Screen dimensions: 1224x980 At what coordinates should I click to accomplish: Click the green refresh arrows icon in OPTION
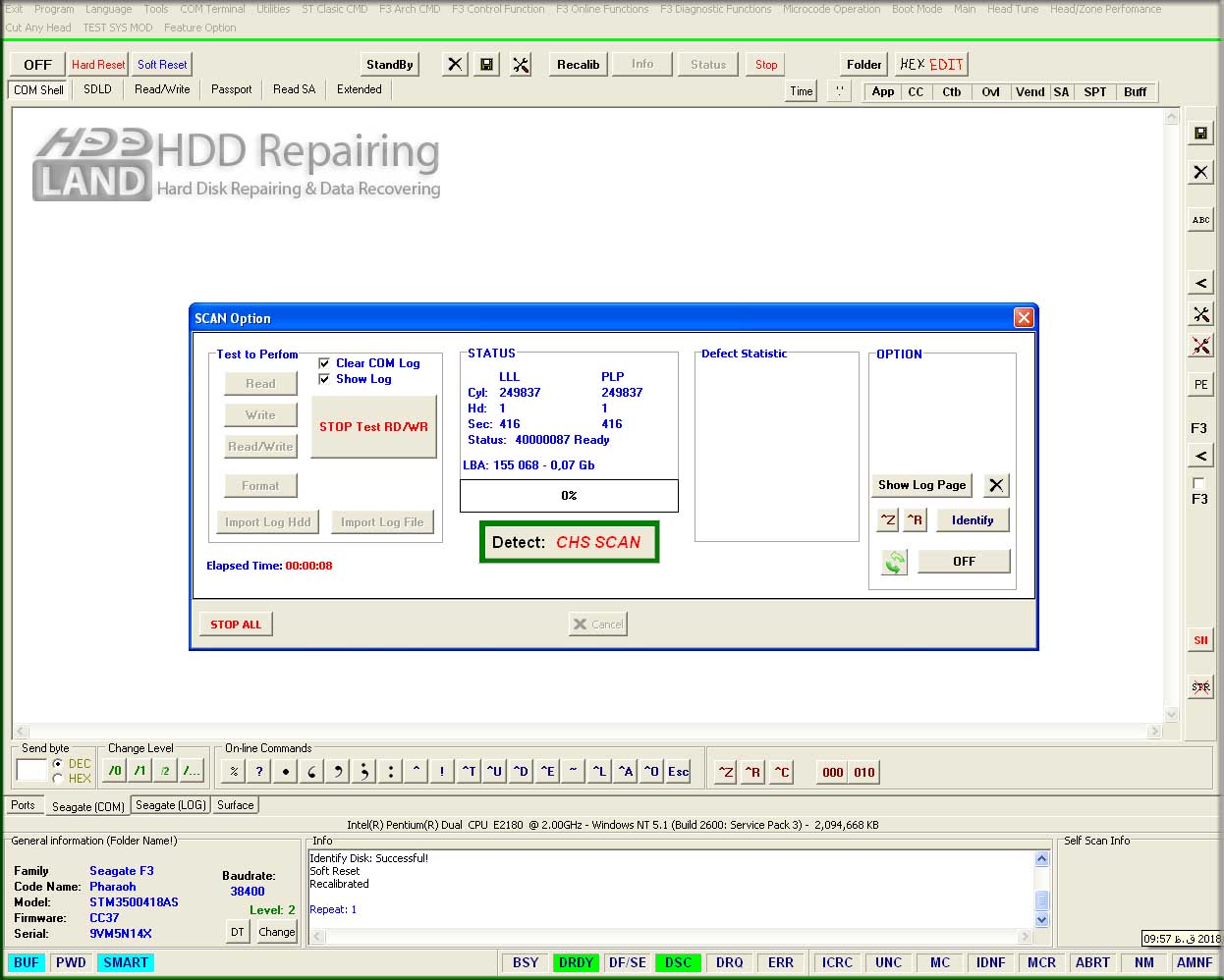click(x=894, y=562)
